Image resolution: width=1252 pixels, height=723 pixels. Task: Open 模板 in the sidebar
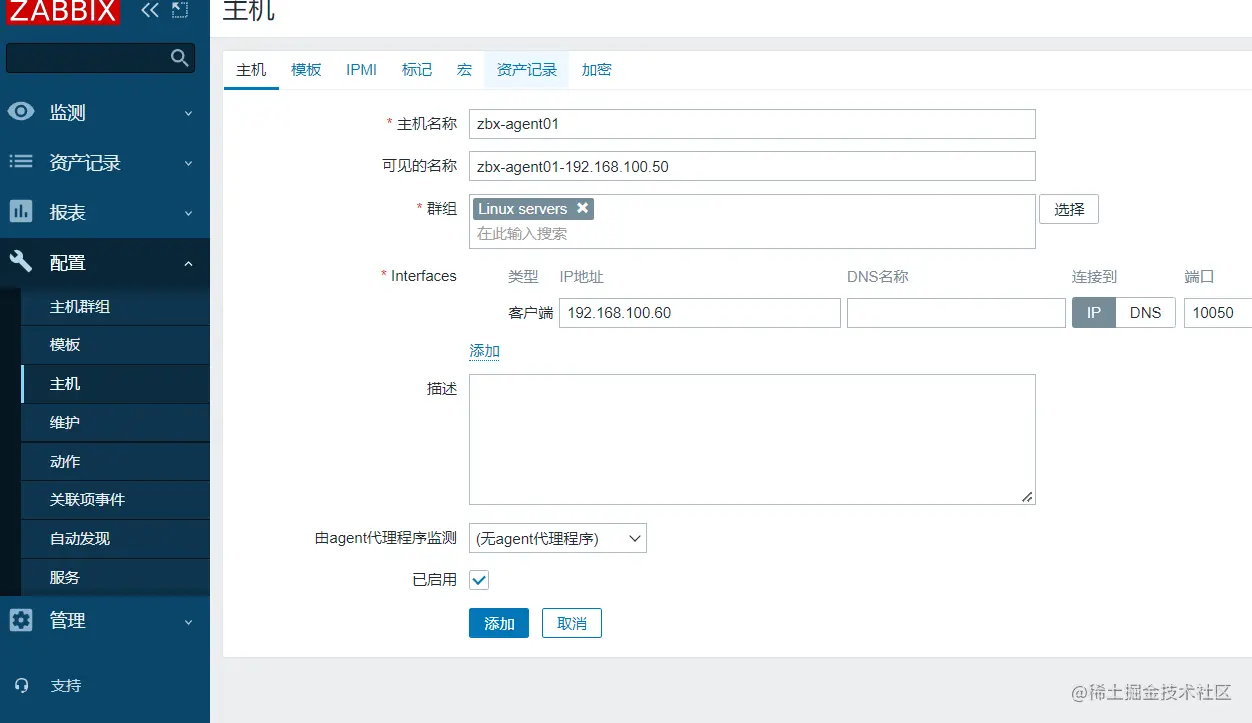click(115, 345)
